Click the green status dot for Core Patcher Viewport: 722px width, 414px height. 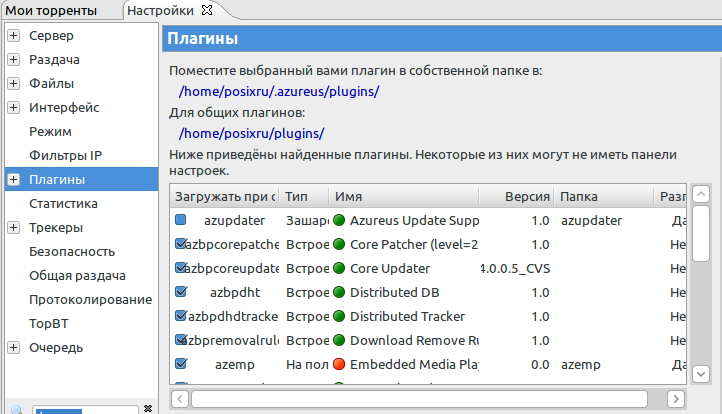pyautogui.click(x=339, y=245)
